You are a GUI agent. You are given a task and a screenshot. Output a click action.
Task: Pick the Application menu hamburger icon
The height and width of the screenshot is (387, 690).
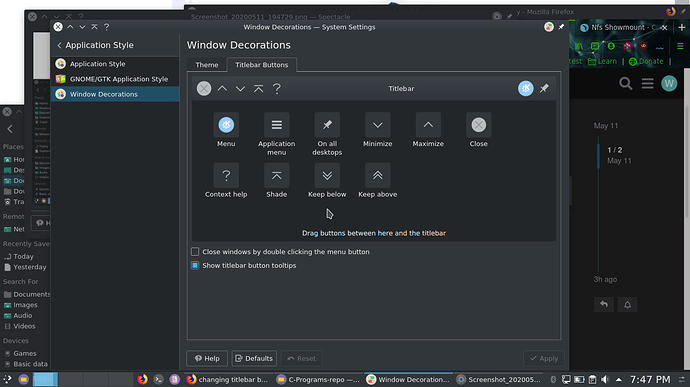276,125
